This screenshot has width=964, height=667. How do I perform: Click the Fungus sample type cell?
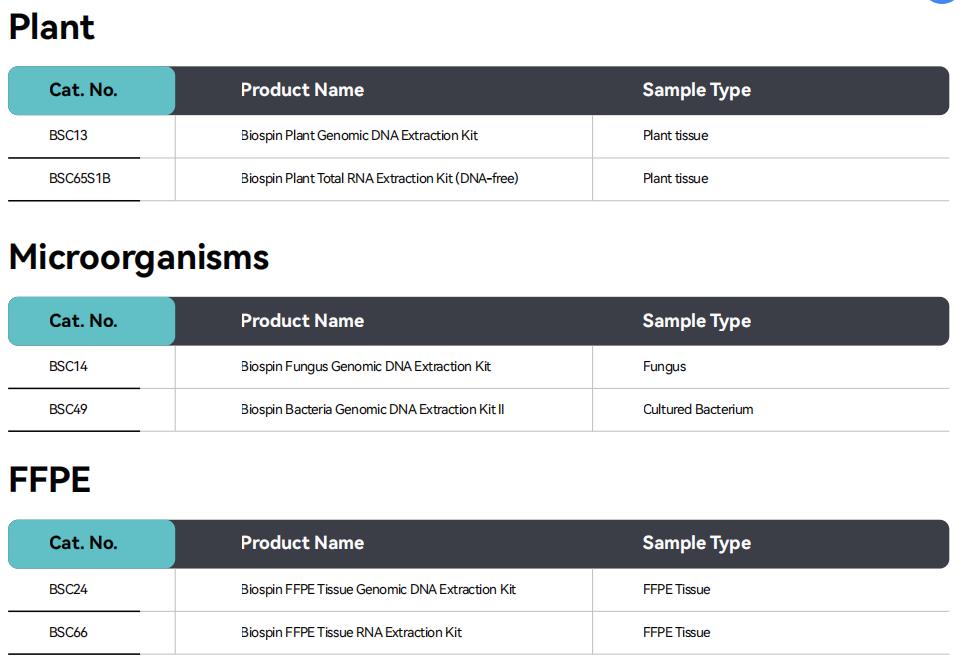click(x=664, y=367)
